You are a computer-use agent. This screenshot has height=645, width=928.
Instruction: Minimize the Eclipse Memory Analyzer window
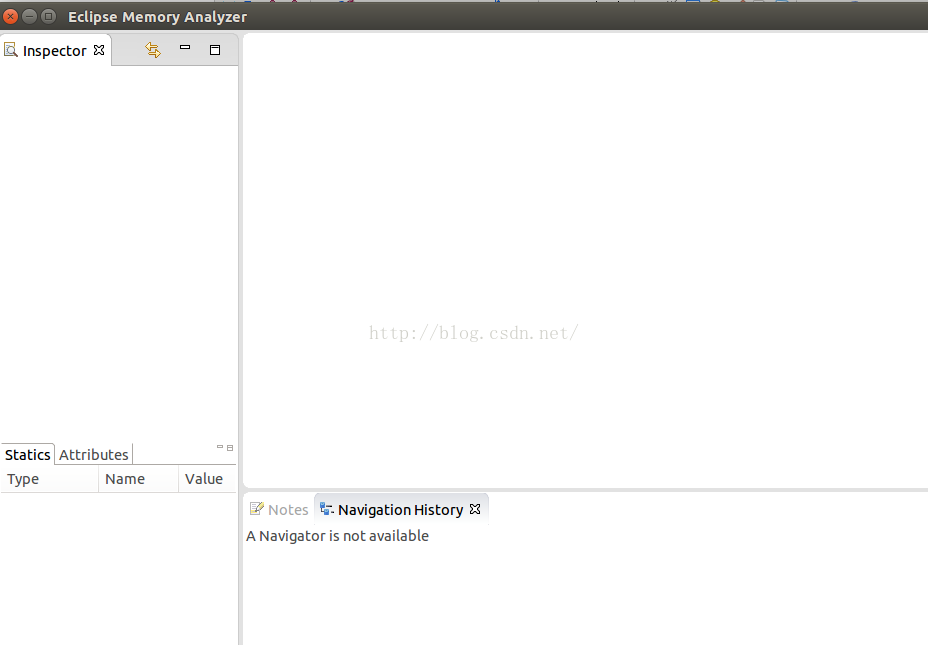click(x=29, y=17)
